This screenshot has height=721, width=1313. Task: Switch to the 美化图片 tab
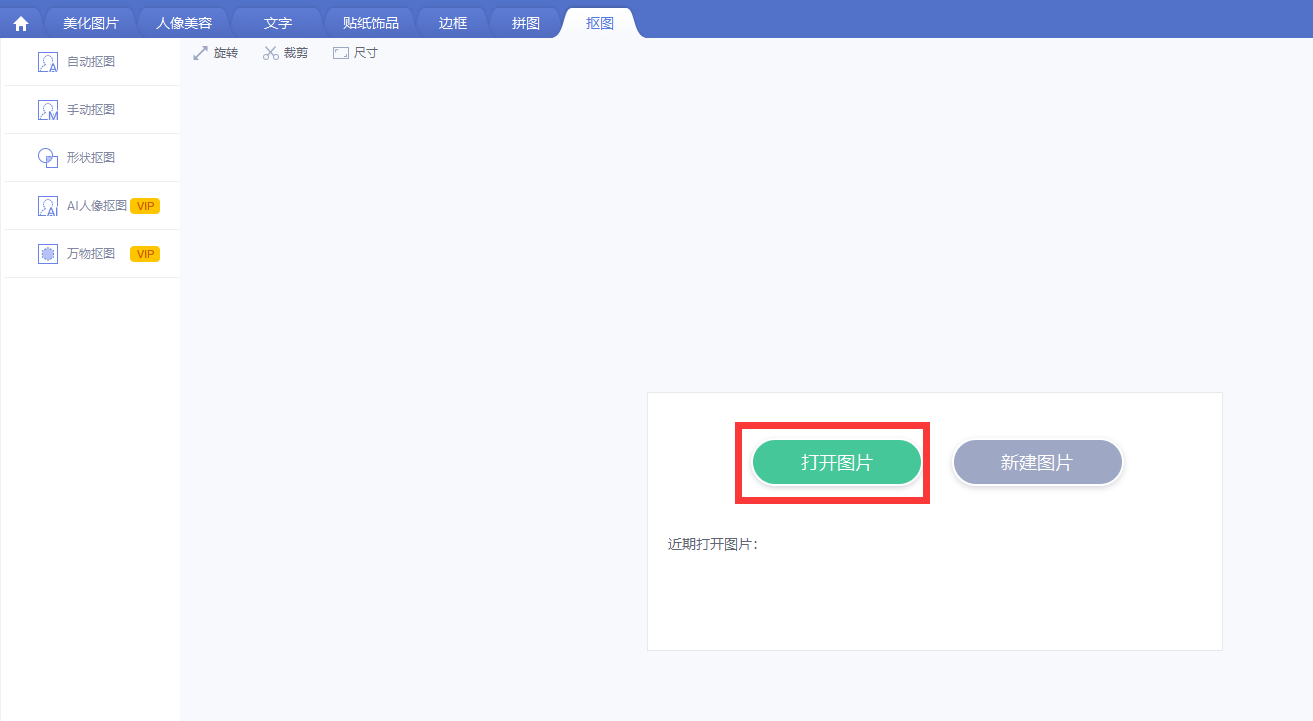(90, 23)
